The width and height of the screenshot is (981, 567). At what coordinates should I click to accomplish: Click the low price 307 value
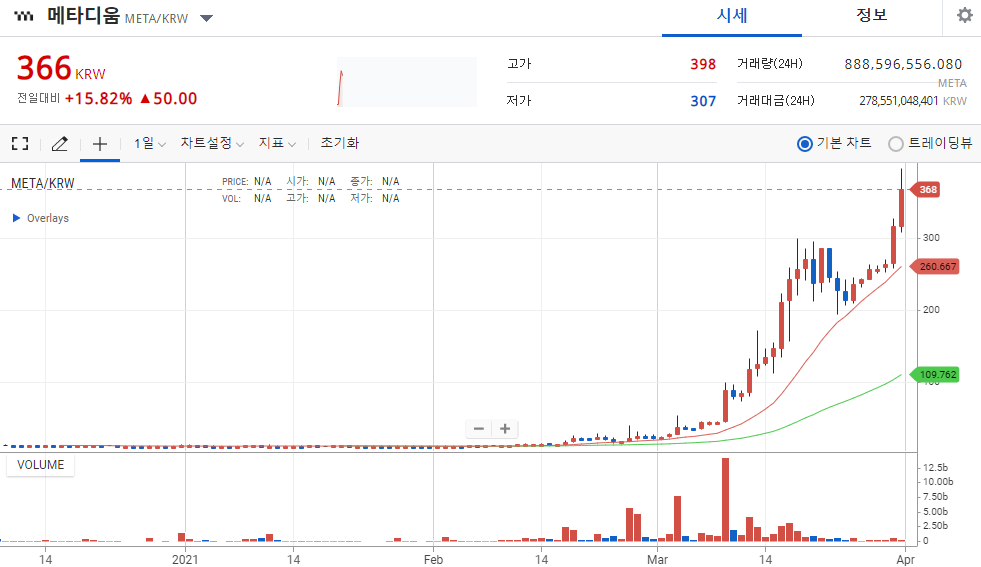click(x=703, y=101)
